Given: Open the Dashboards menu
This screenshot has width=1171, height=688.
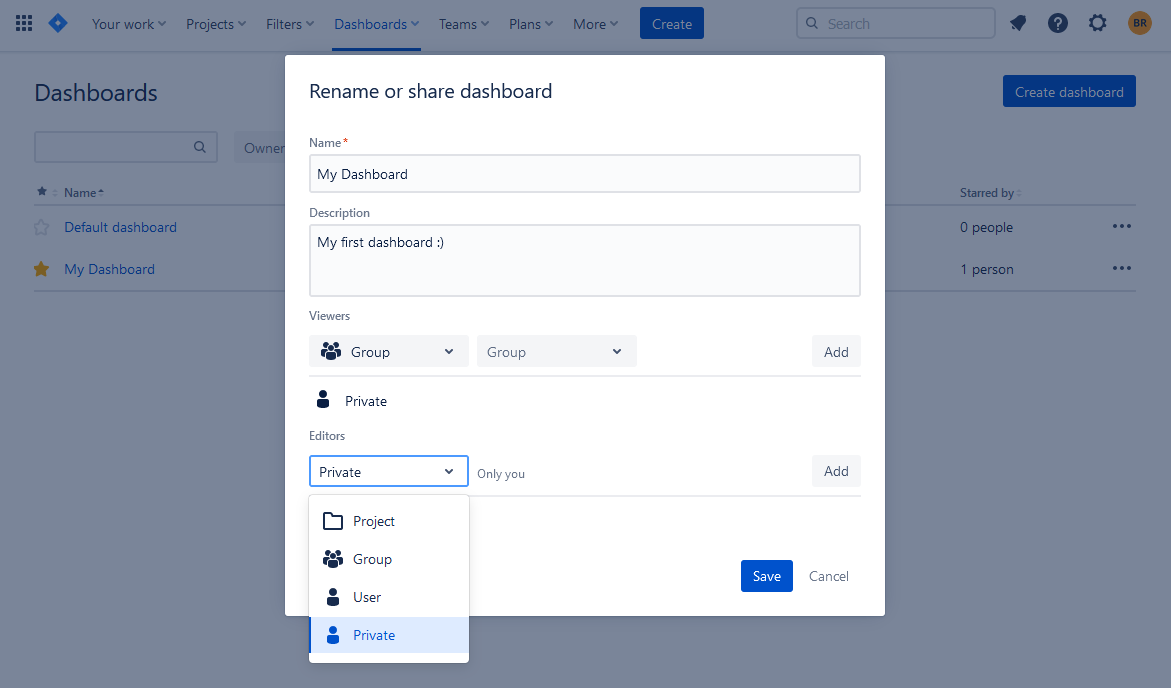Looking at the screenshot, I should (376, 24).
